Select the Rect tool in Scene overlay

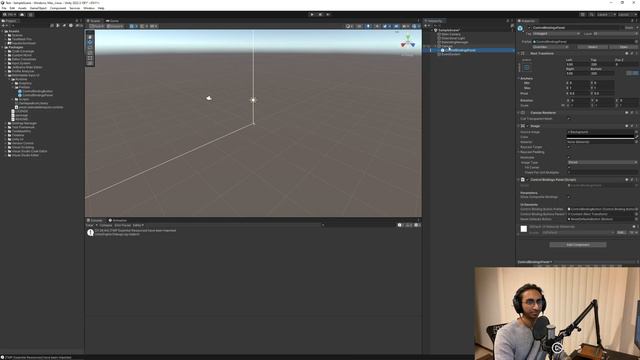90,58
